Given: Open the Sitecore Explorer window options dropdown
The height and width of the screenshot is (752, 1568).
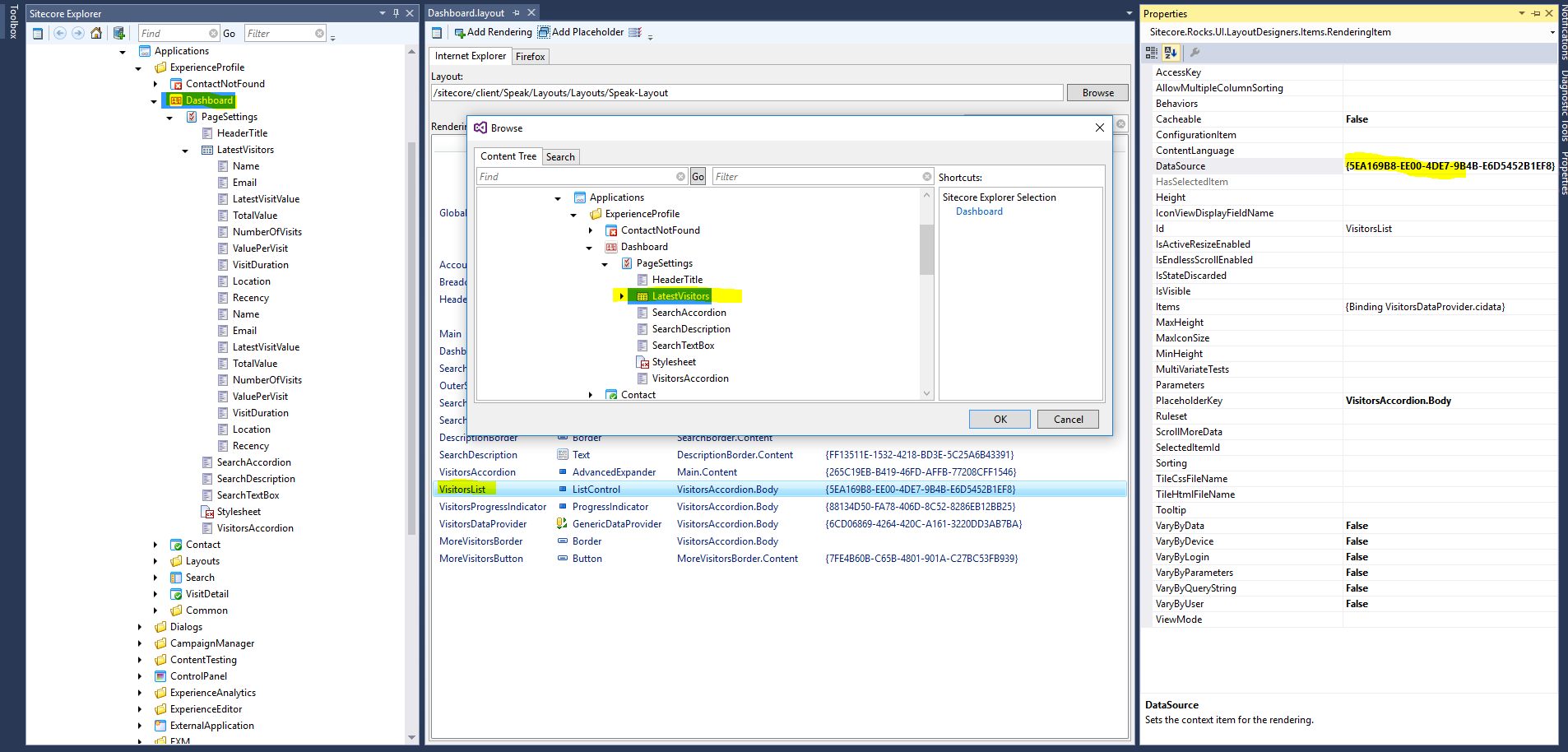Looking at the screenshot, I should pyautogui.click(x=383, y=13).
